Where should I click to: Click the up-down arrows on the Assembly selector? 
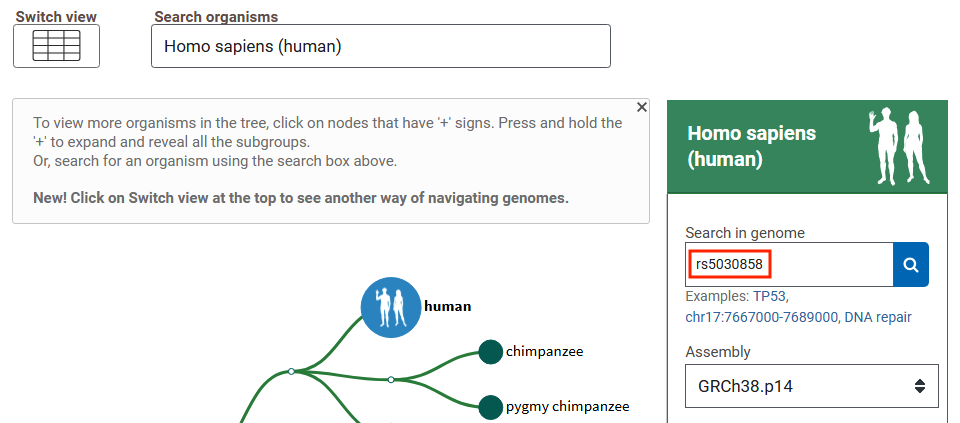pyautogui.click(x=920, y=386)
